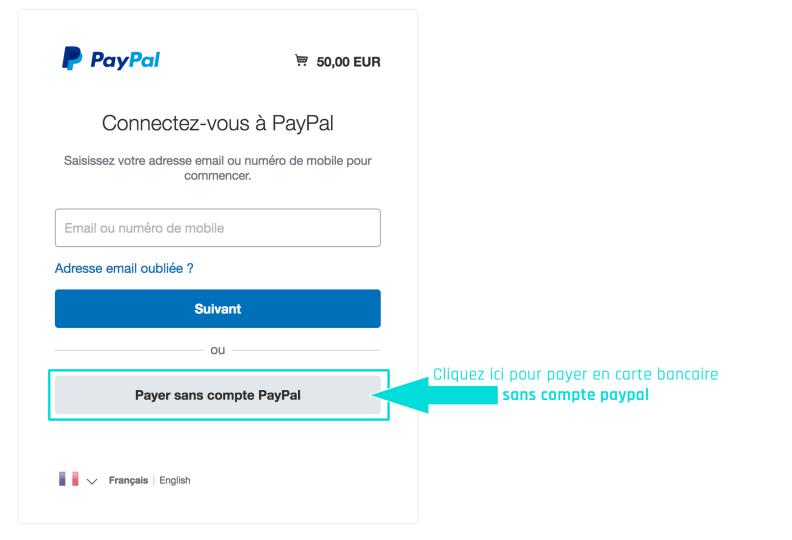Image resolution: width=792 pixels, height=540 pixels.
Task: Click the blue PayPal double-P logo icon
Action: click(72, 59)
